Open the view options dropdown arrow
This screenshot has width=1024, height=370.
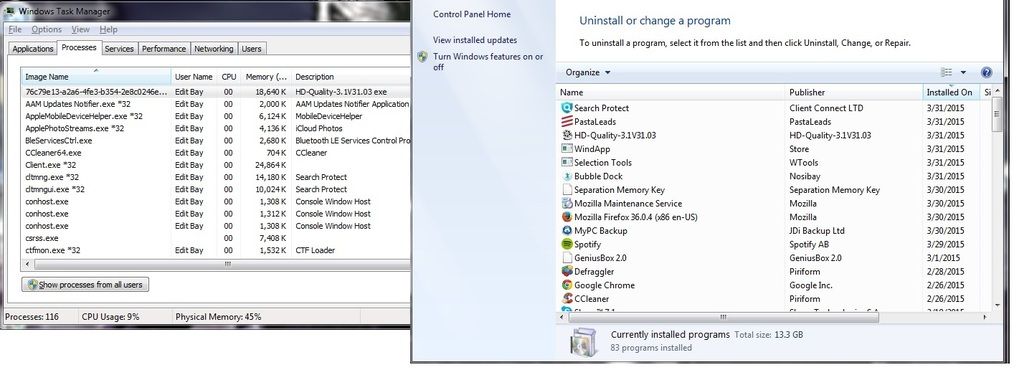(x=963, y=72)
